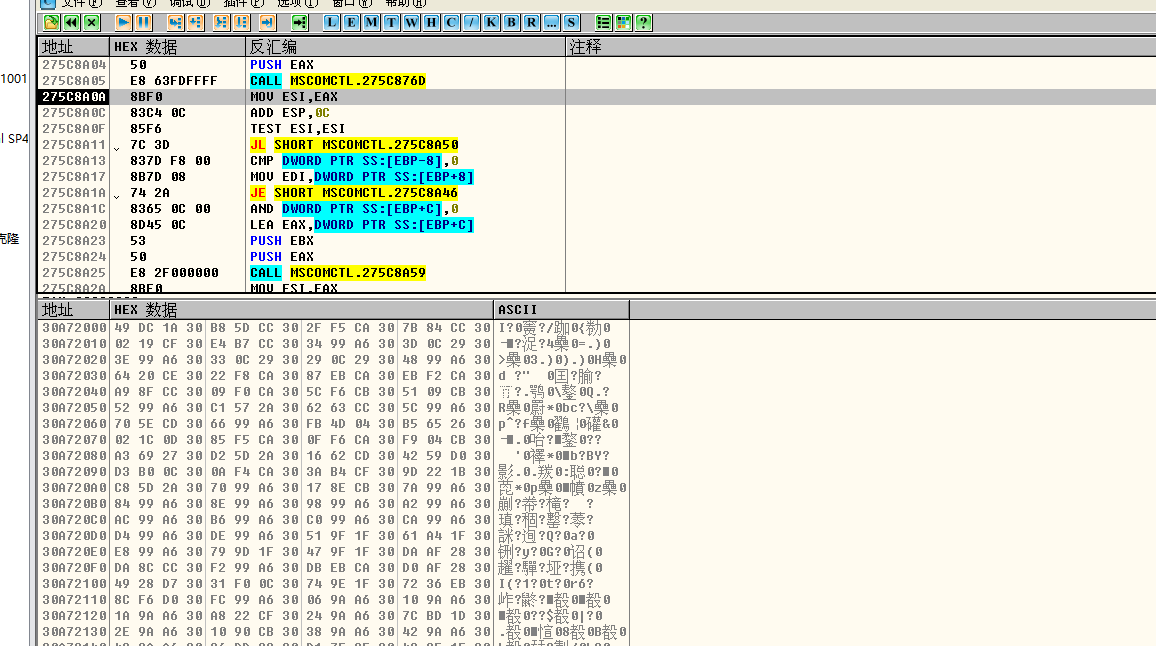The height and width of the screenshot is (646, 1156).
Task: Click the Step Into toolbar icon
Action: pyautogui.click(x=175, y=22)
